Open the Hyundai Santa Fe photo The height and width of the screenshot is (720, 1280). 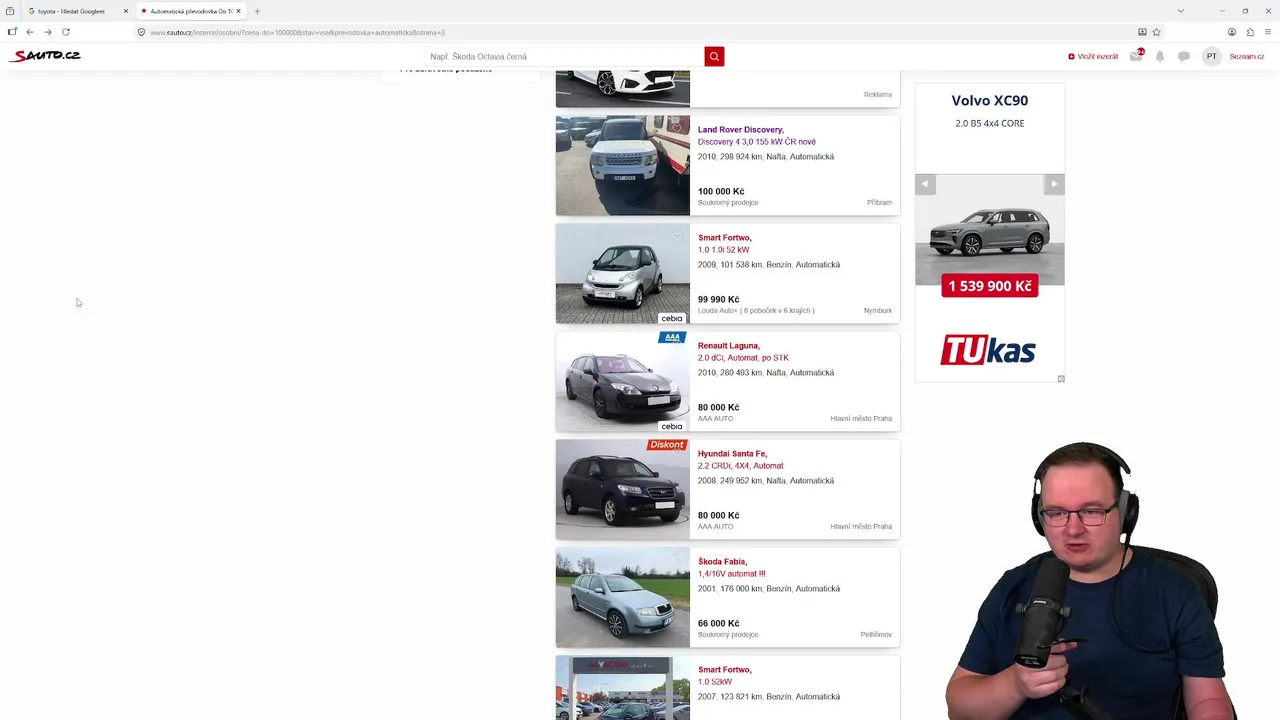click(x=623, y=489)
